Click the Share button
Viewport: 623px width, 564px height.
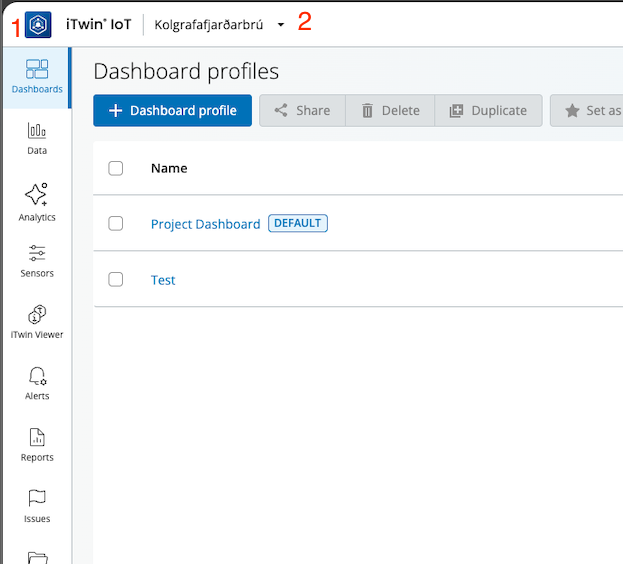click(x=302, y=110)
